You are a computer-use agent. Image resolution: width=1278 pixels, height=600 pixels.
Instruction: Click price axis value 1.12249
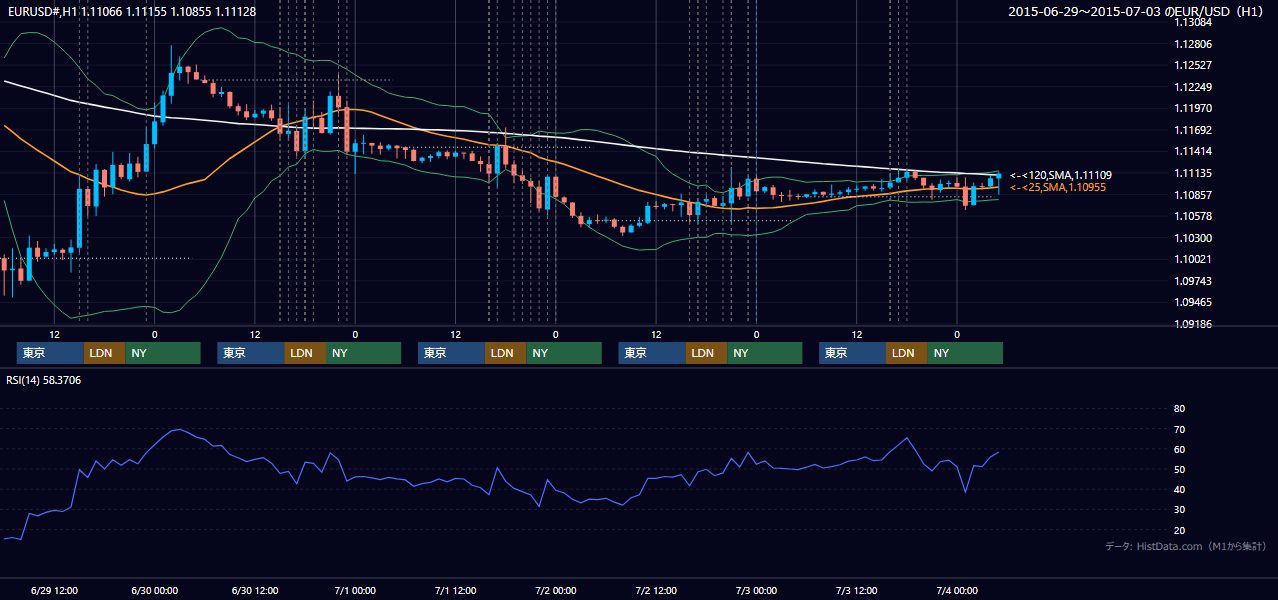[x=1192, y=87]
